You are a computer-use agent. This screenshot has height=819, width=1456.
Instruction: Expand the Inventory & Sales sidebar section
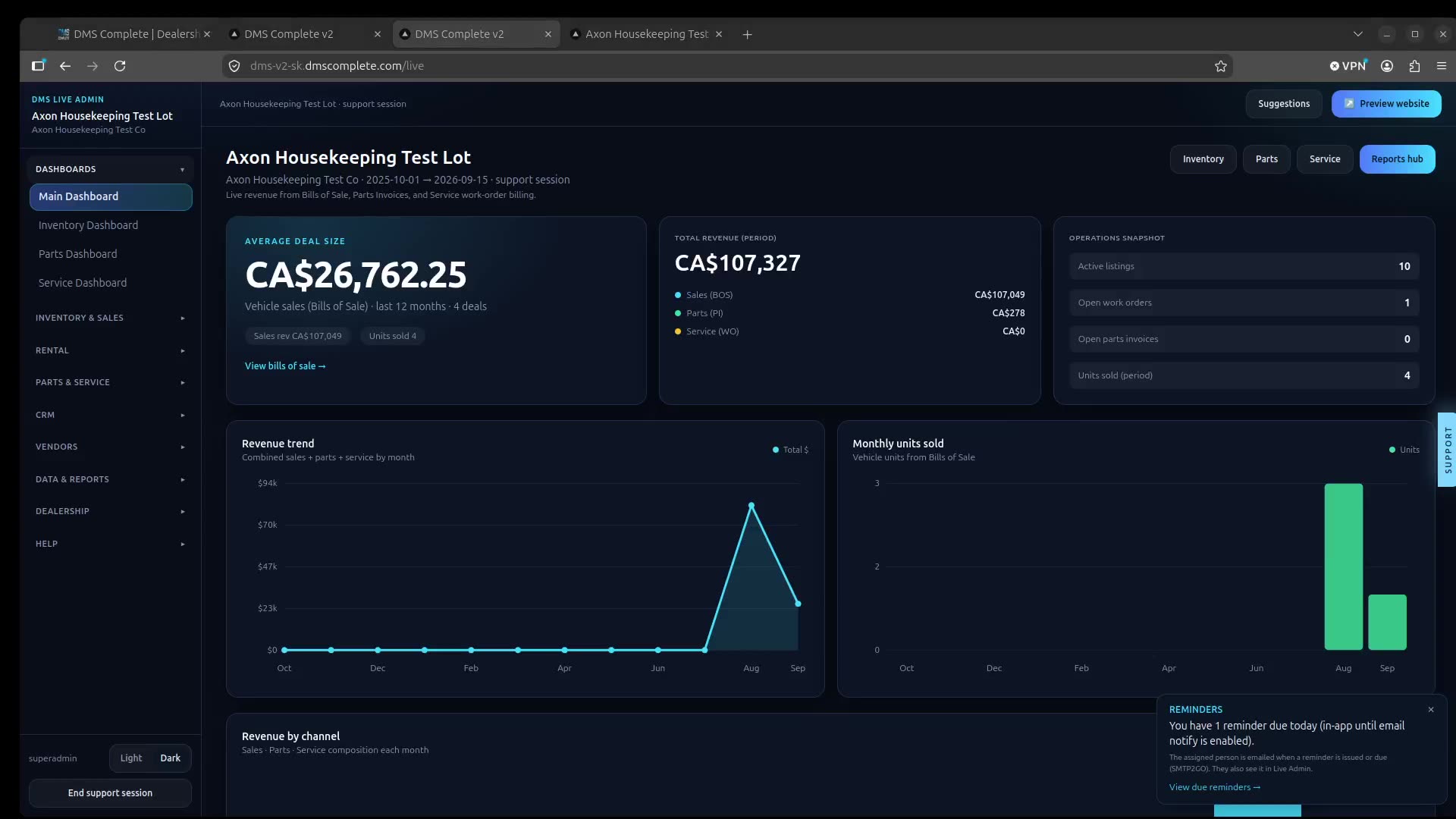110,318
